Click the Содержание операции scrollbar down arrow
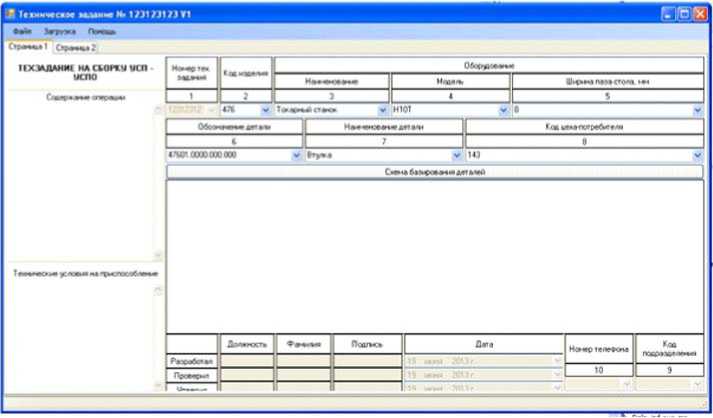 [x=158, y=256]
